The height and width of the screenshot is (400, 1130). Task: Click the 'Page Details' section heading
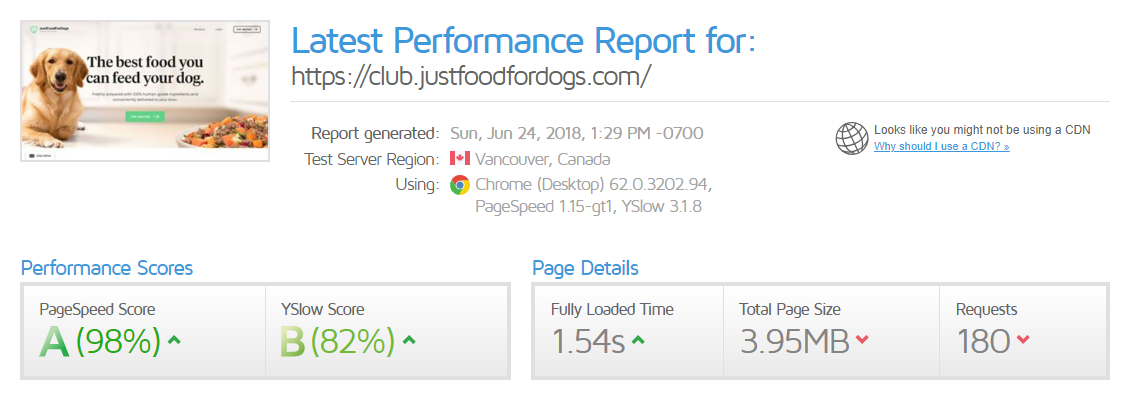[x=585, y=269]
